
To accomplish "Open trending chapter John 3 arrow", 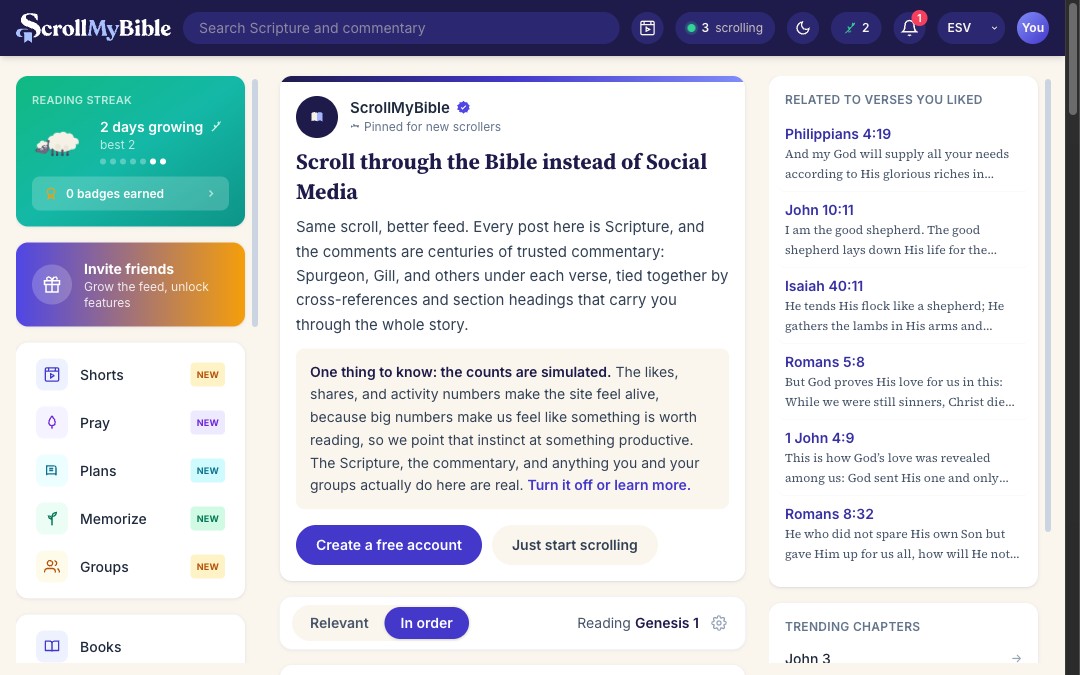I will tap(1016, 658).
